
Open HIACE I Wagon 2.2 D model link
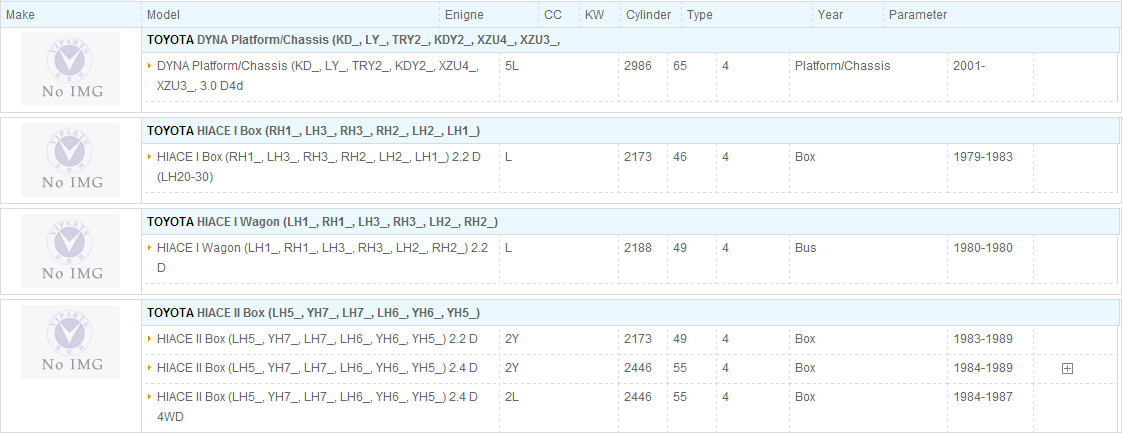click(322, 257)
